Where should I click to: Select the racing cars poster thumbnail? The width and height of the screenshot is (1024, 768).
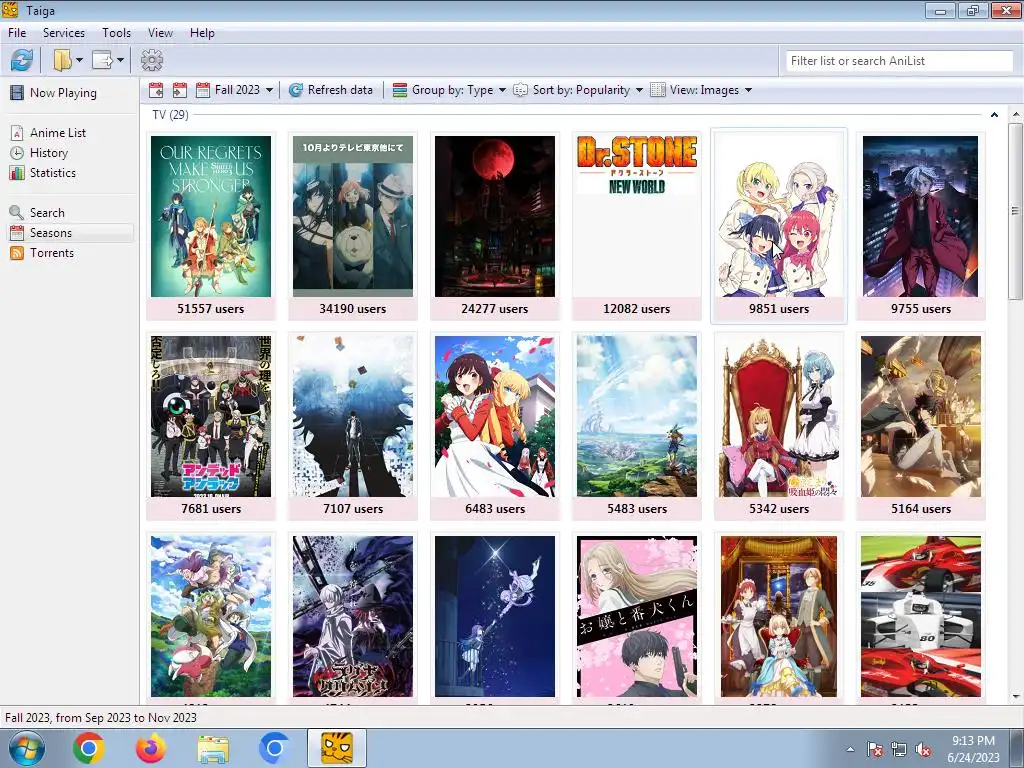click(921, 616)
